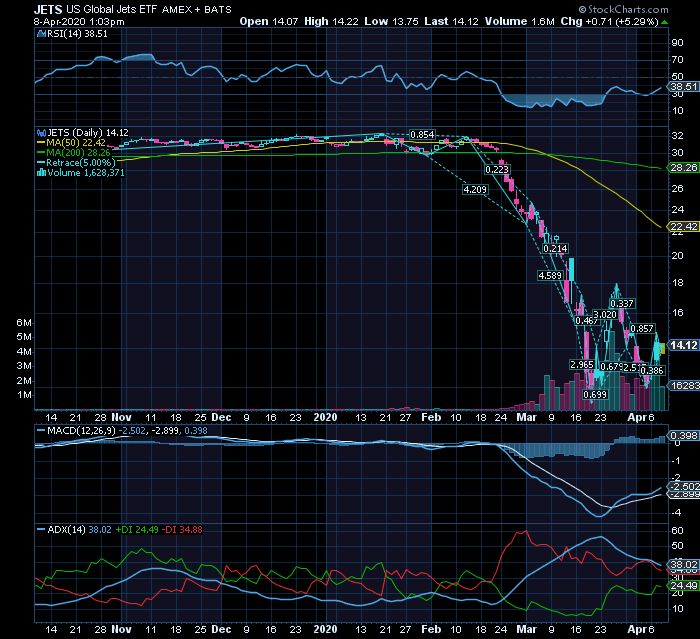Screen dimensions: 700x639
Task: Click the 3.020 retracement label
Action: coord(605,315)
